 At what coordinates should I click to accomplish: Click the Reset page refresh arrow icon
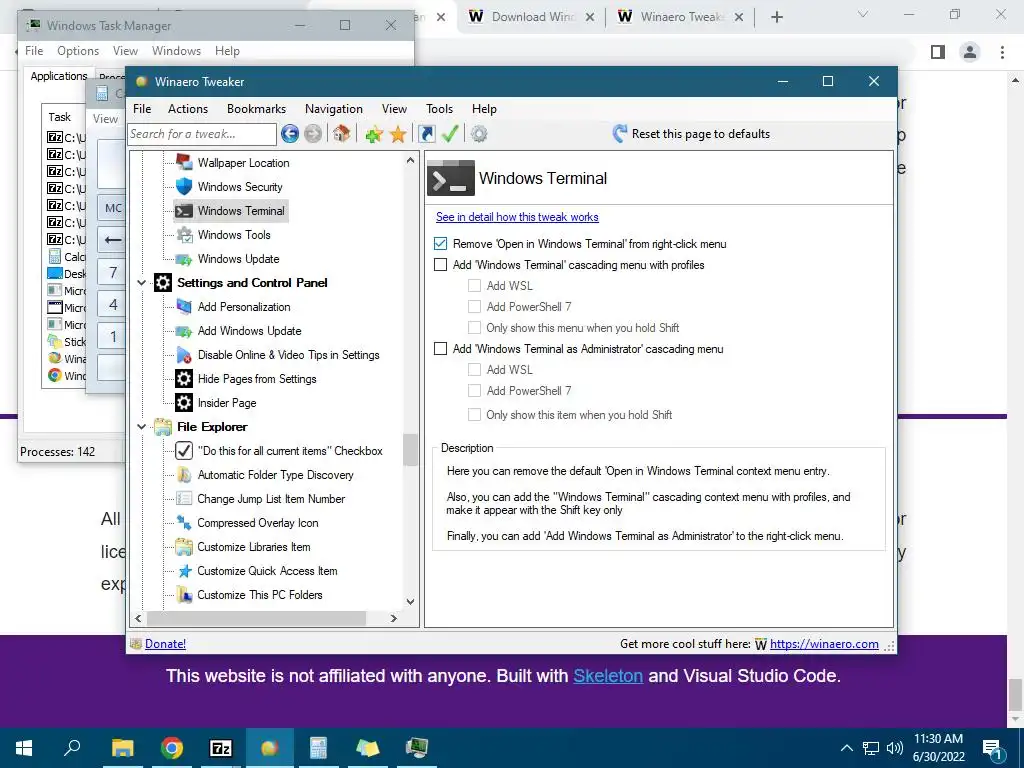tap(619, 134)
